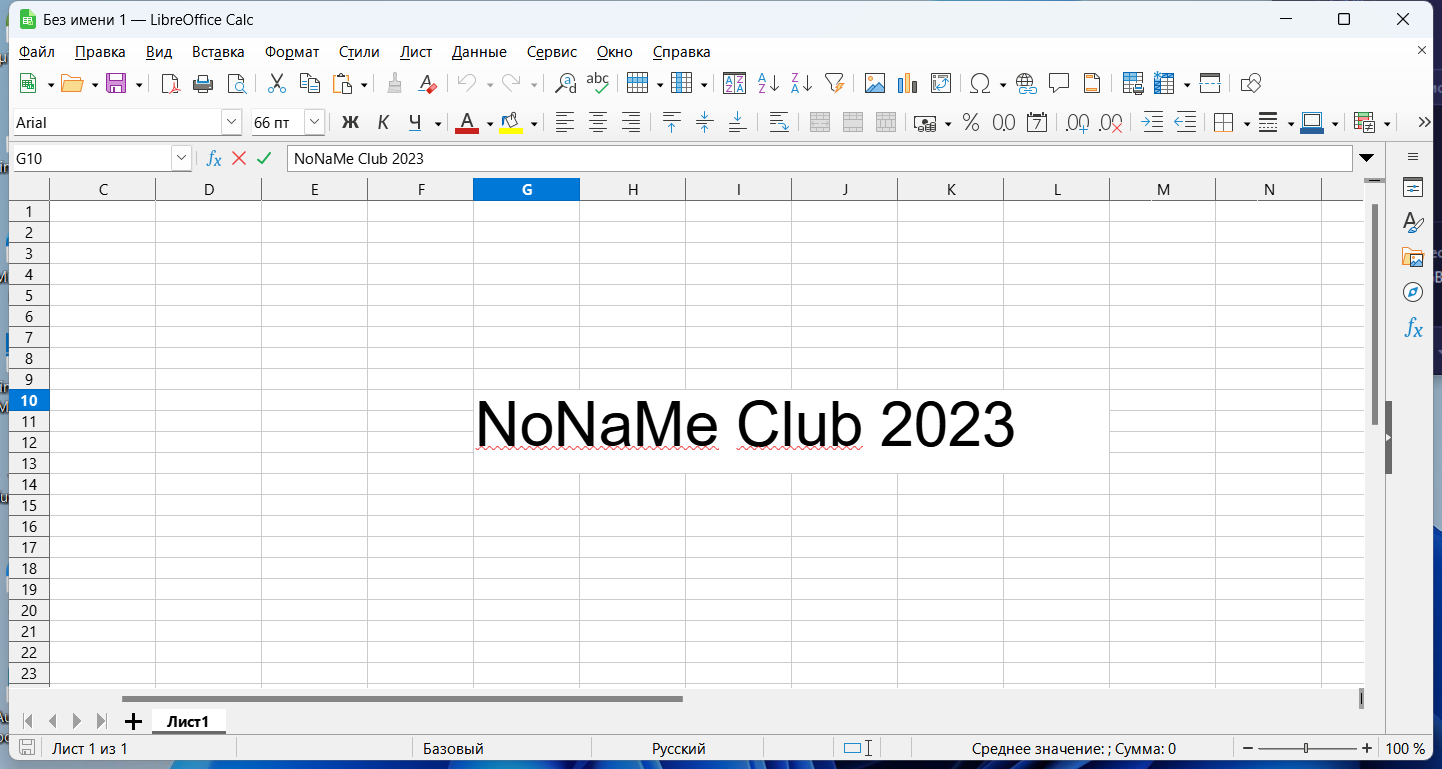
Task: Open the shapes drawing icon
Action: tap(1251, 84)
